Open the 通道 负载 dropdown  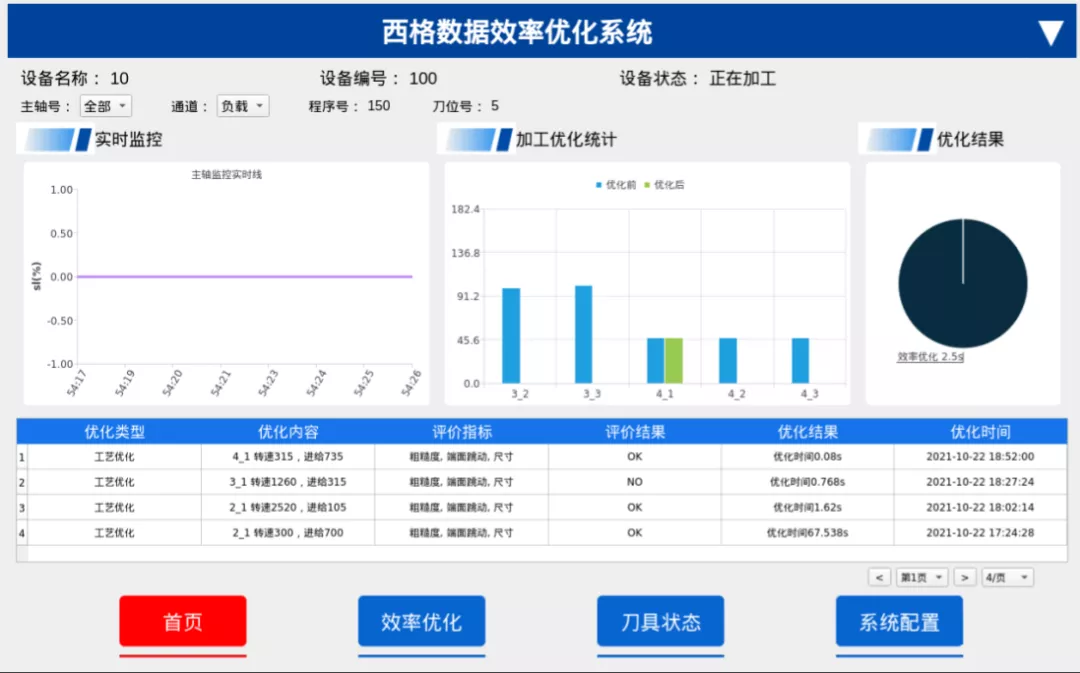click(x=242, y=106)
